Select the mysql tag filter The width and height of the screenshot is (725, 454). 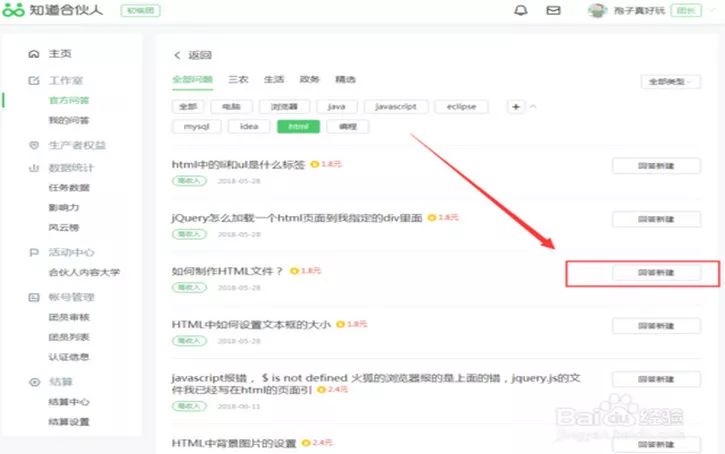point(197,127)
